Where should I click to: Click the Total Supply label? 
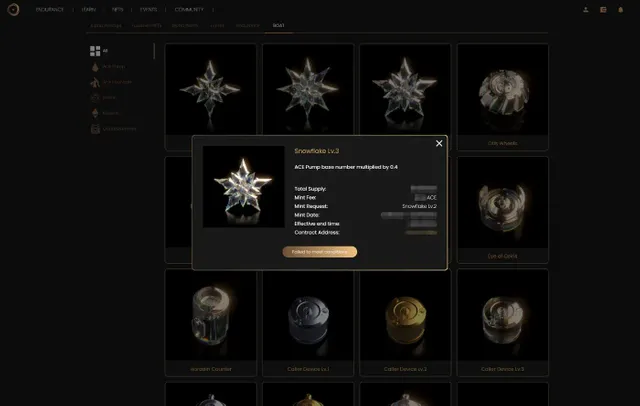pos(310,189)
